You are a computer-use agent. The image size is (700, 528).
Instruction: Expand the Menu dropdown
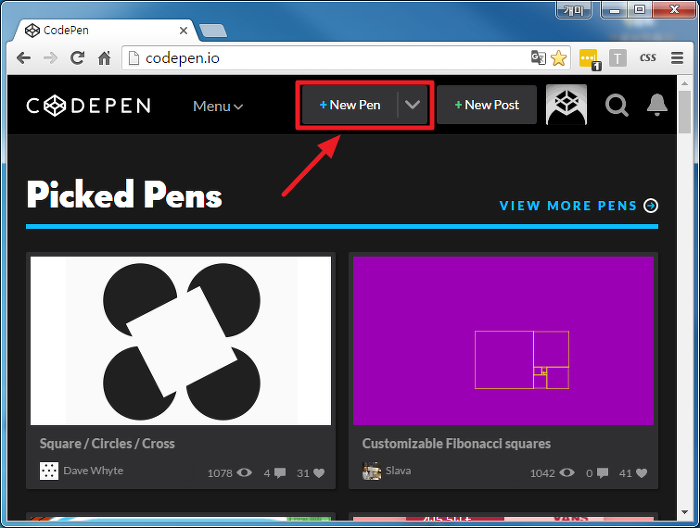[218, 106]
